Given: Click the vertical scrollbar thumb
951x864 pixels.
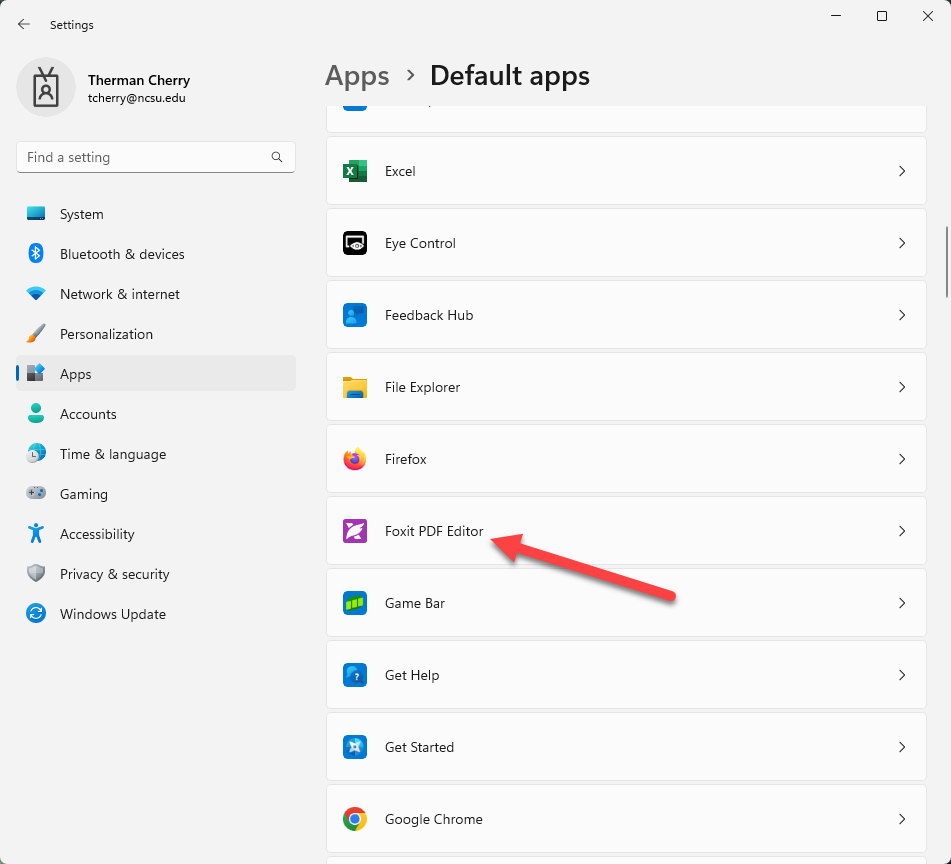Looking at the screenshot, I should [x=946, y=262].
